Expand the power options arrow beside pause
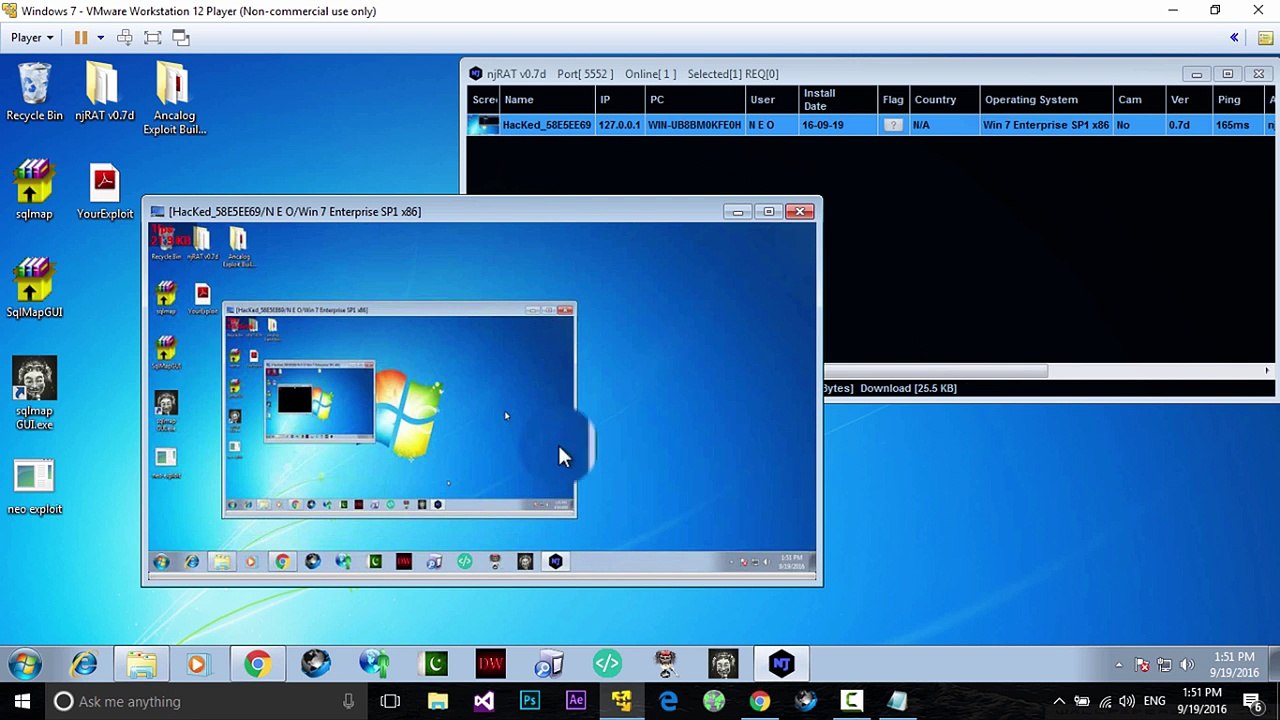This screenshot has height=720, width=1280. tap(100, 38)
